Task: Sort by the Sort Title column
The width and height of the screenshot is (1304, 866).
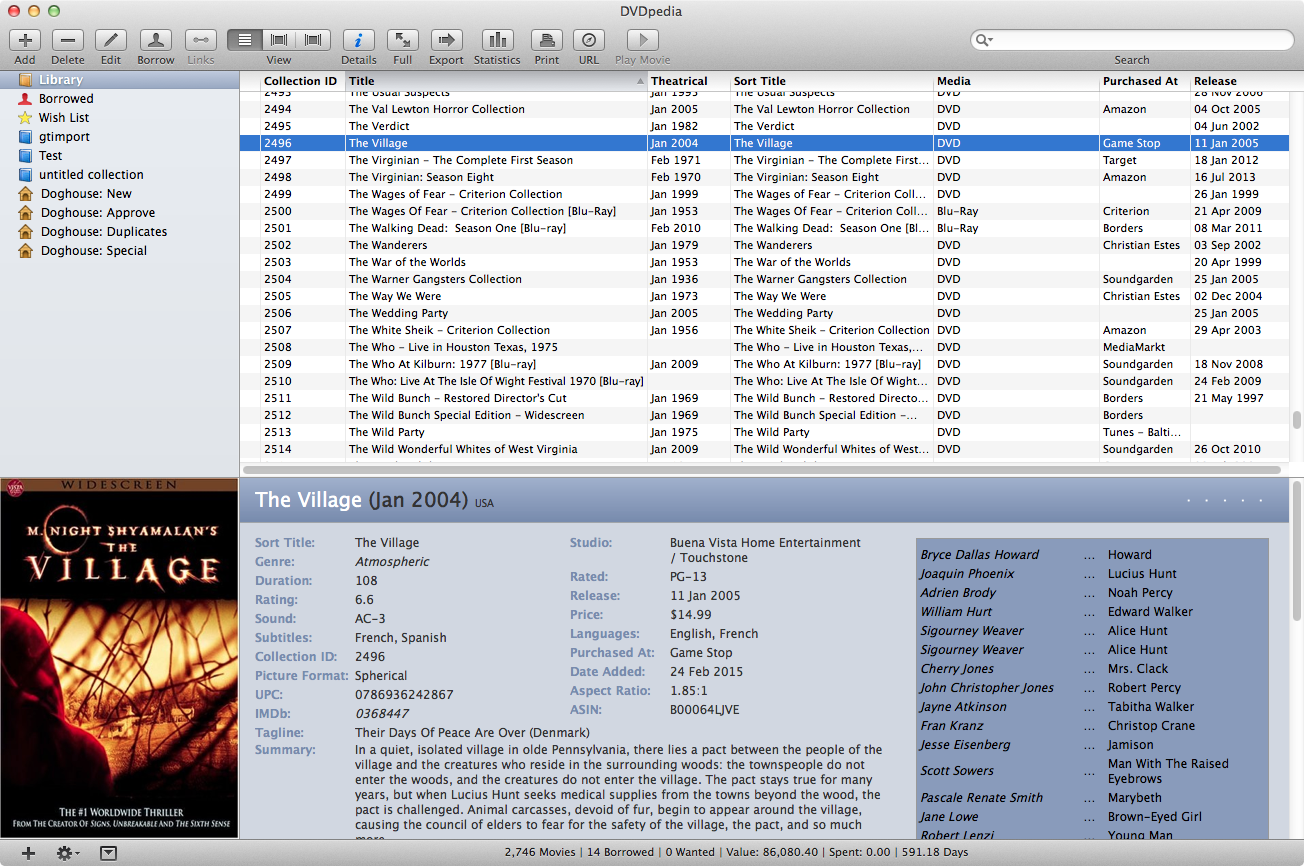Action: tap(832, 81)
